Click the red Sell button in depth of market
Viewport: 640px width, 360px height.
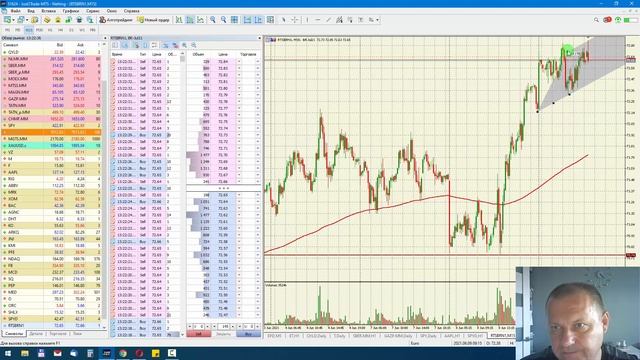pyautogui.click(x=199, y=334)
